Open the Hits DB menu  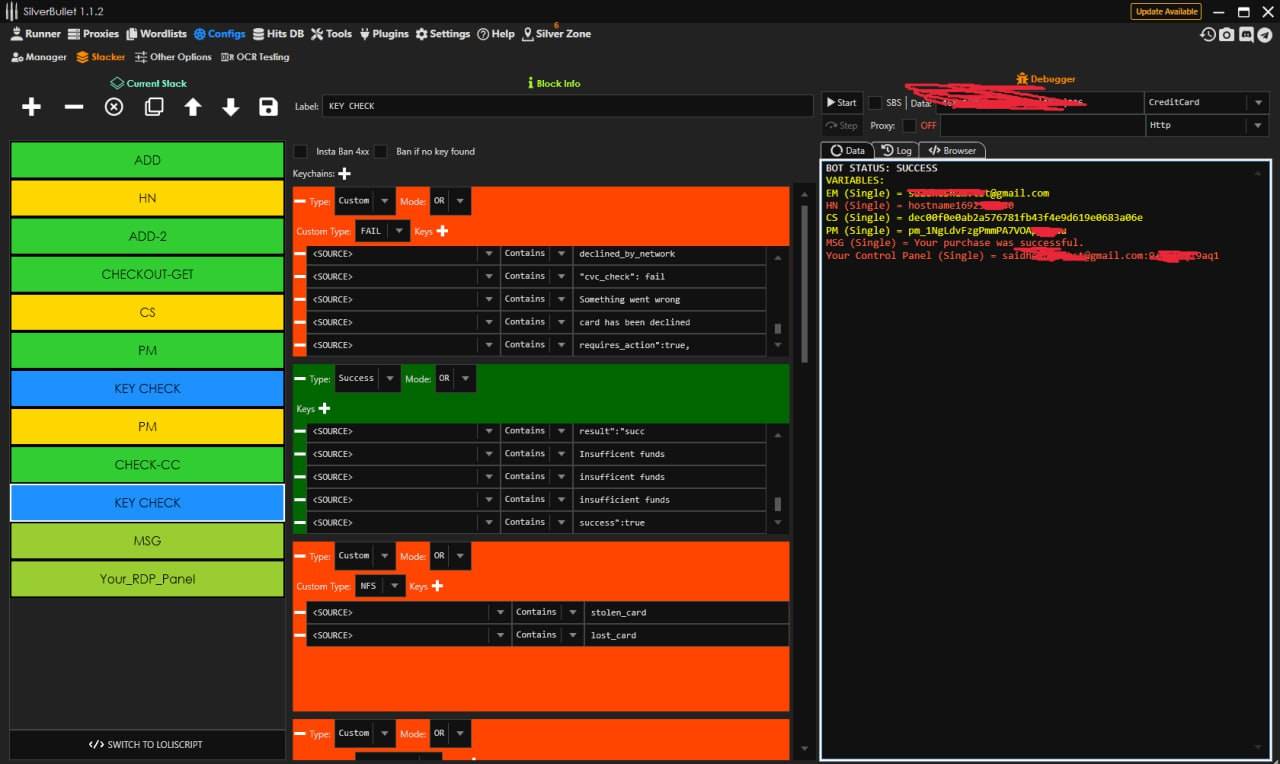coord(278,34)
